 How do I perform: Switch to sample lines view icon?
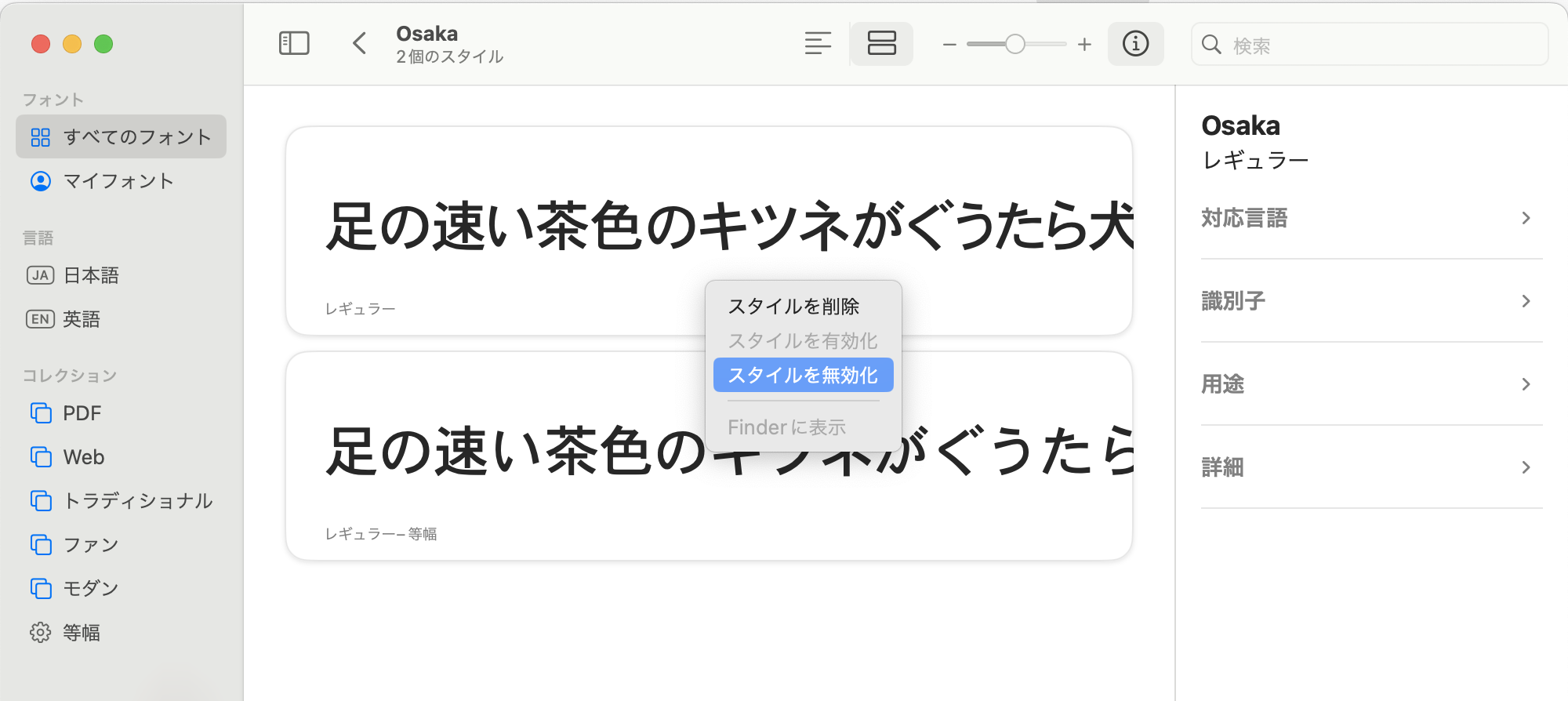point(818,43)
